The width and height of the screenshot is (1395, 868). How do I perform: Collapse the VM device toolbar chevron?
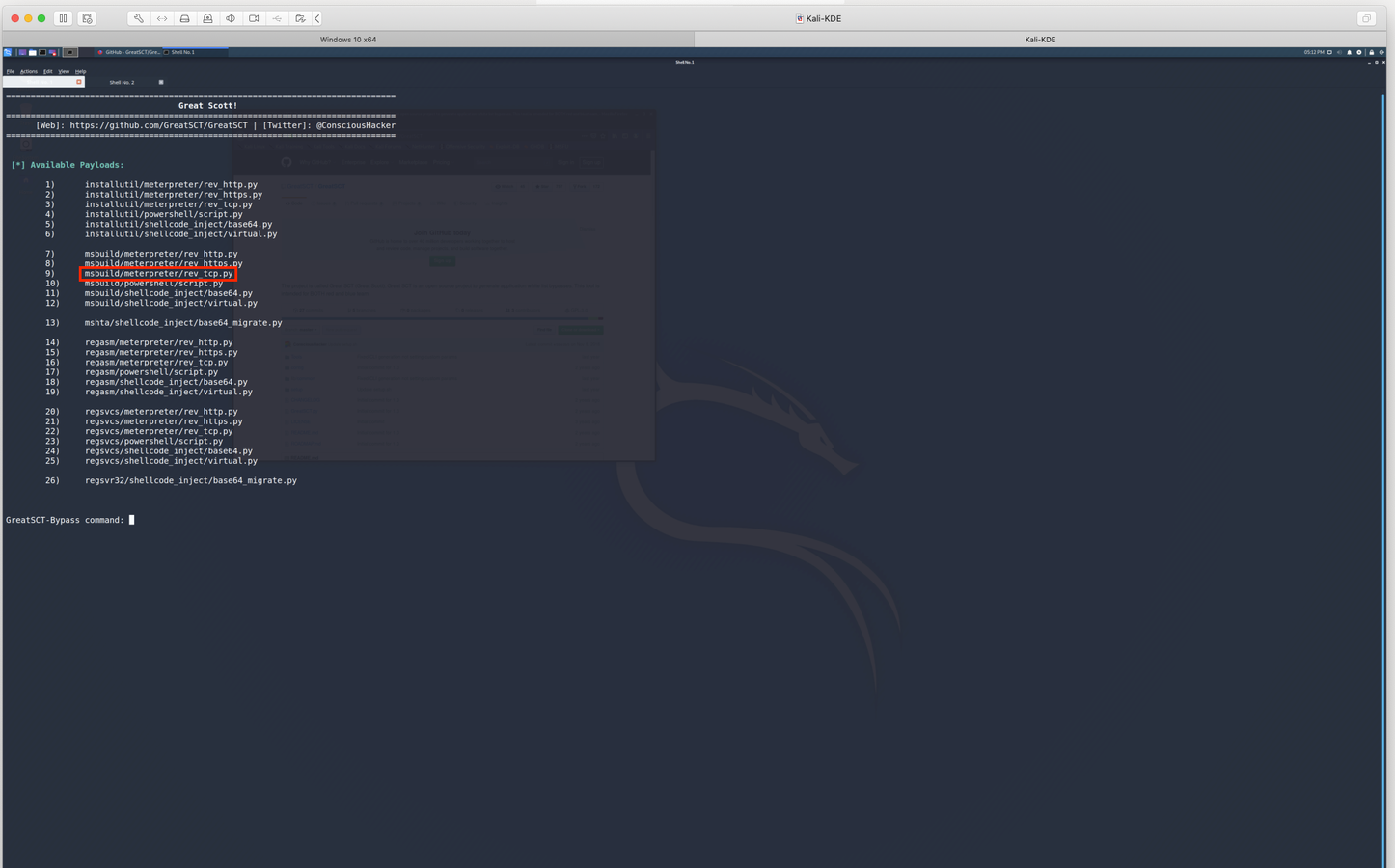pyautogui.click(x=316, y=18)
